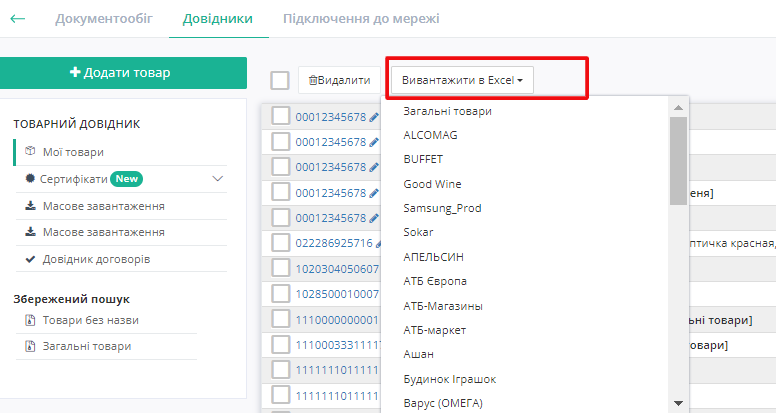The height and width of the screenshot is (413, 776).
Task: Click the Мої товари box icon
Action: [x=30, y=151]
